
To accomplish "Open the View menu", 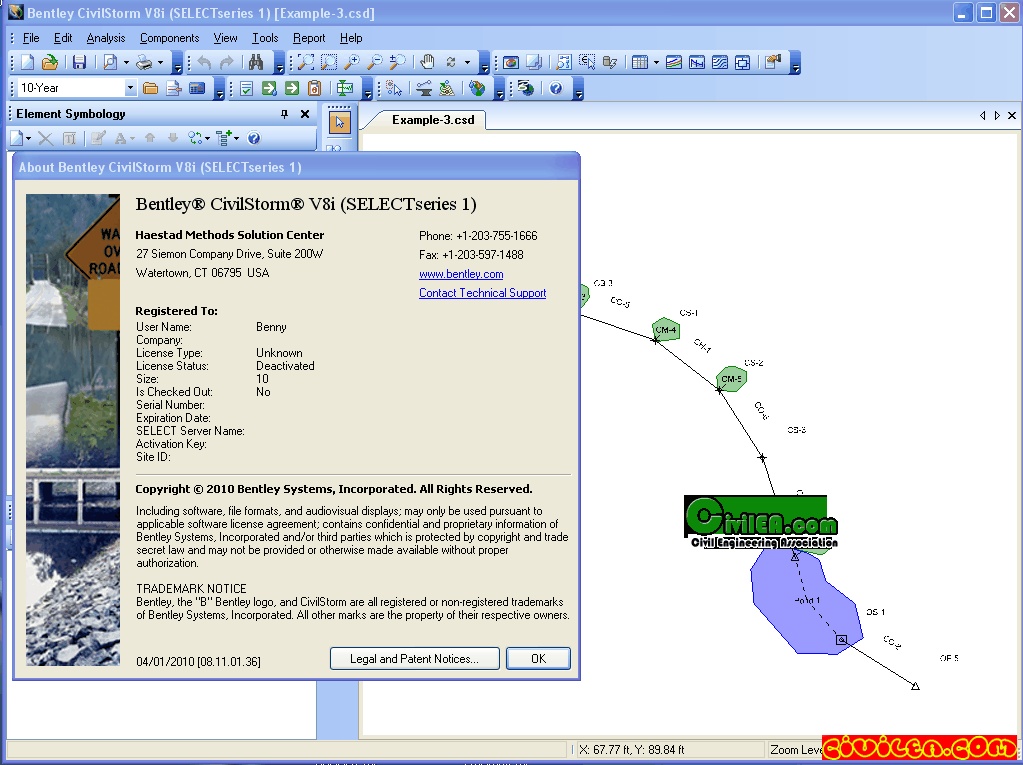I will click(x=225, y=38).
